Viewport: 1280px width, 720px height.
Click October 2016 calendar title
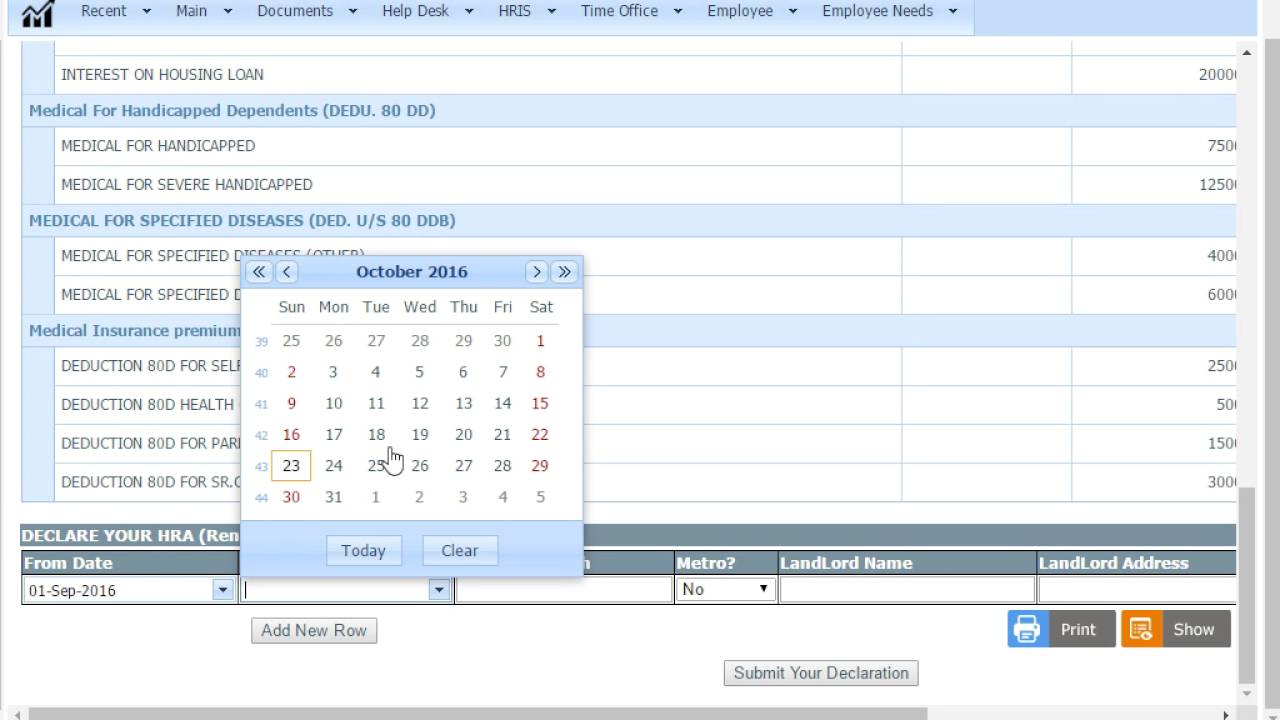pos(411,272)
